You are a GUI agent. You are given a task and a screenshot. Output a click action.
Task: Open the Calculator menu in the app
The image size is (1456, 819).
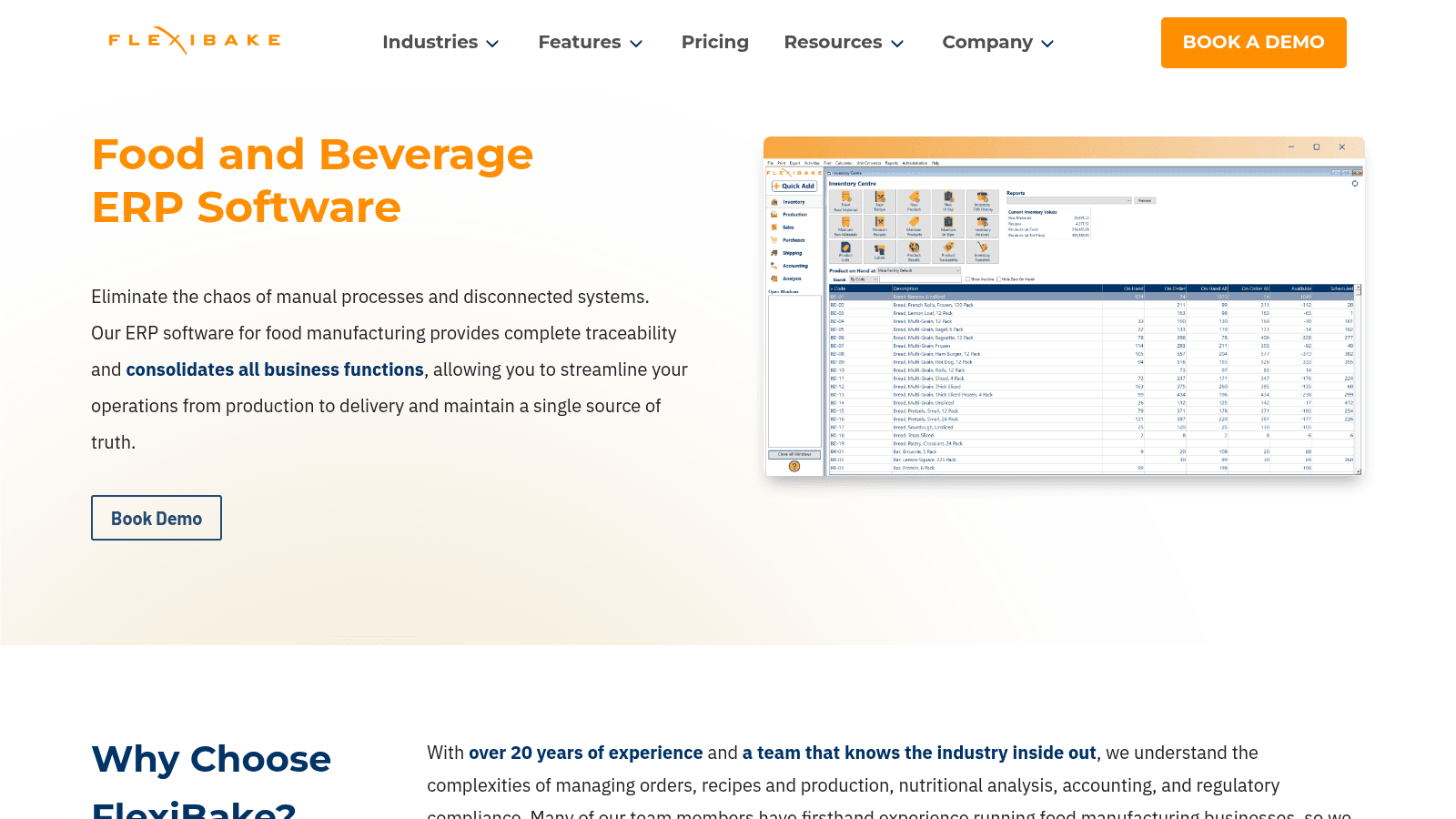tap(844, 163)
